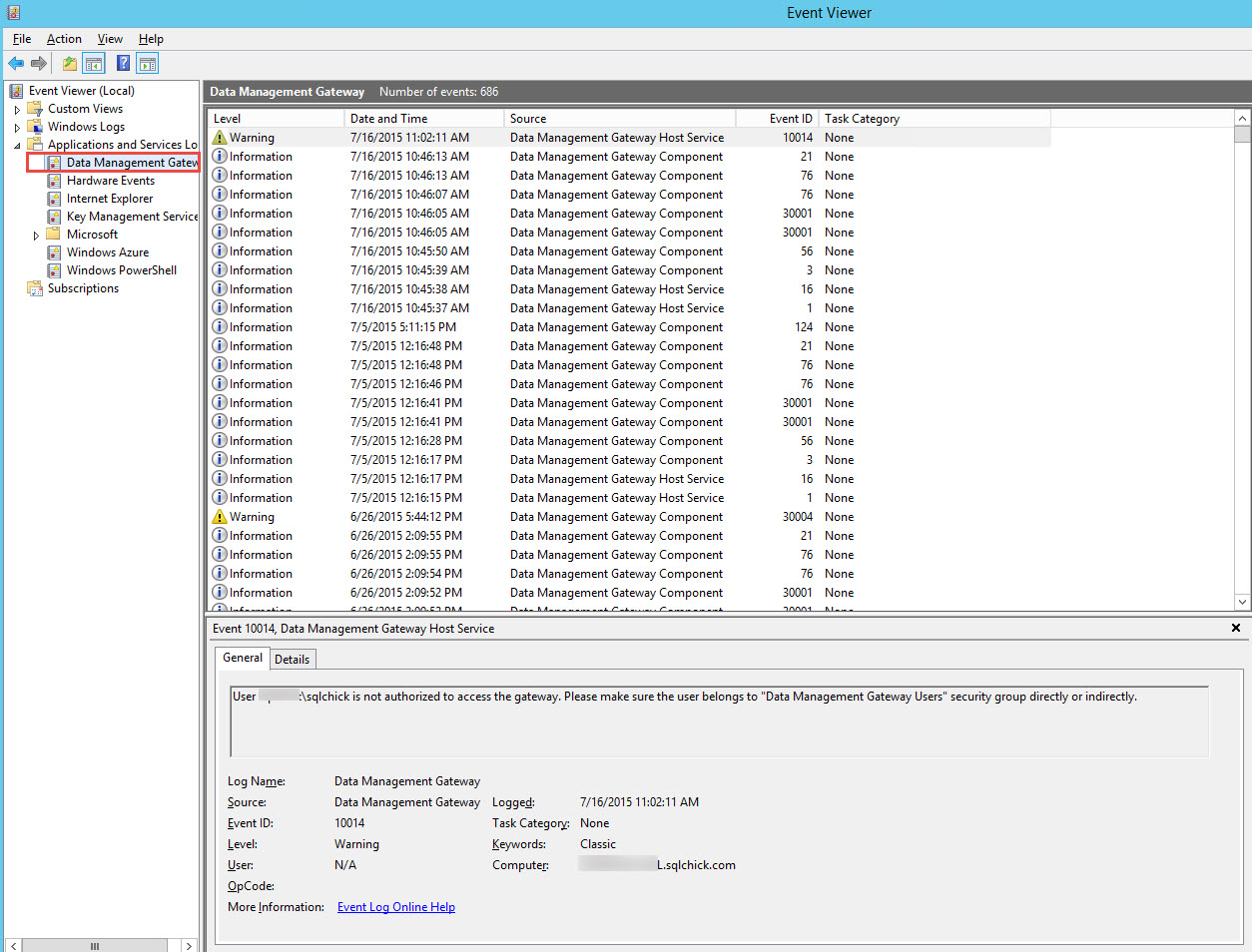The height and width of the screenshot is (952, 1252).
Task: Click the Windows PowerShell log icon
Action: 54,270
